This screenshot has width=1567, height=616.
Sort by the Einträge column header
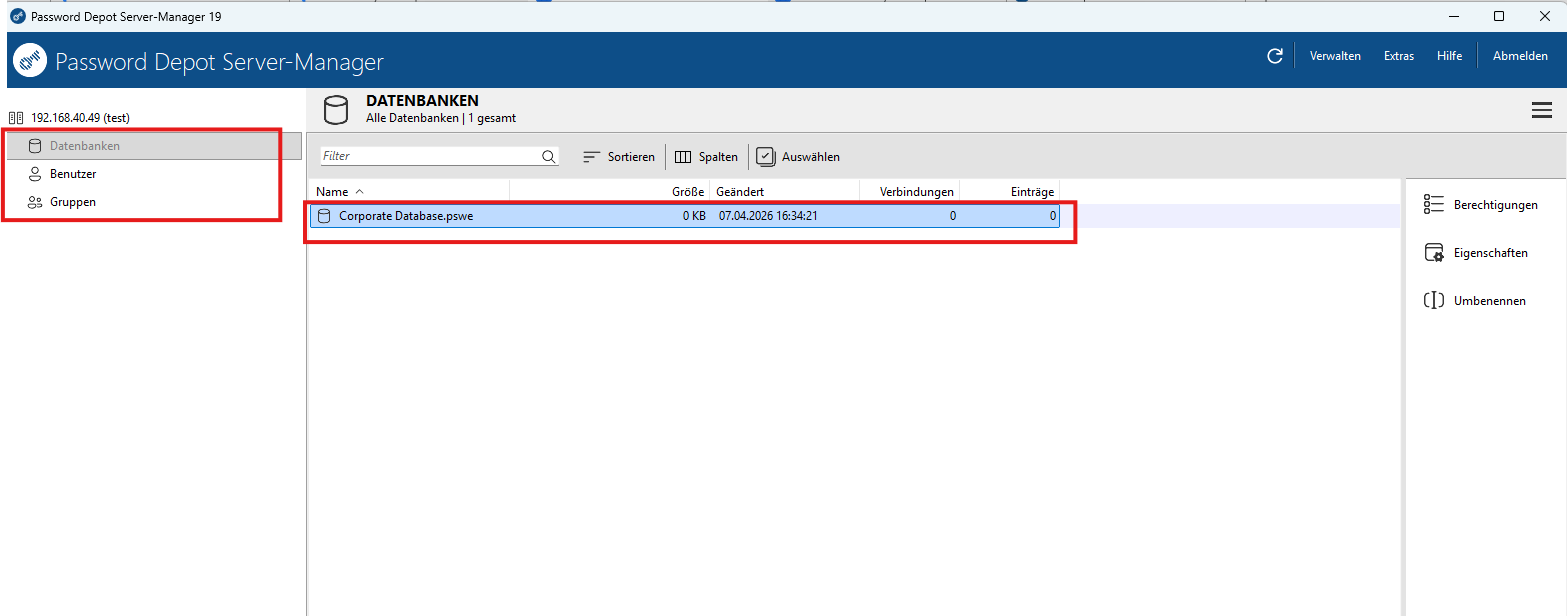pyautogui.click(x=1009, y=191)
